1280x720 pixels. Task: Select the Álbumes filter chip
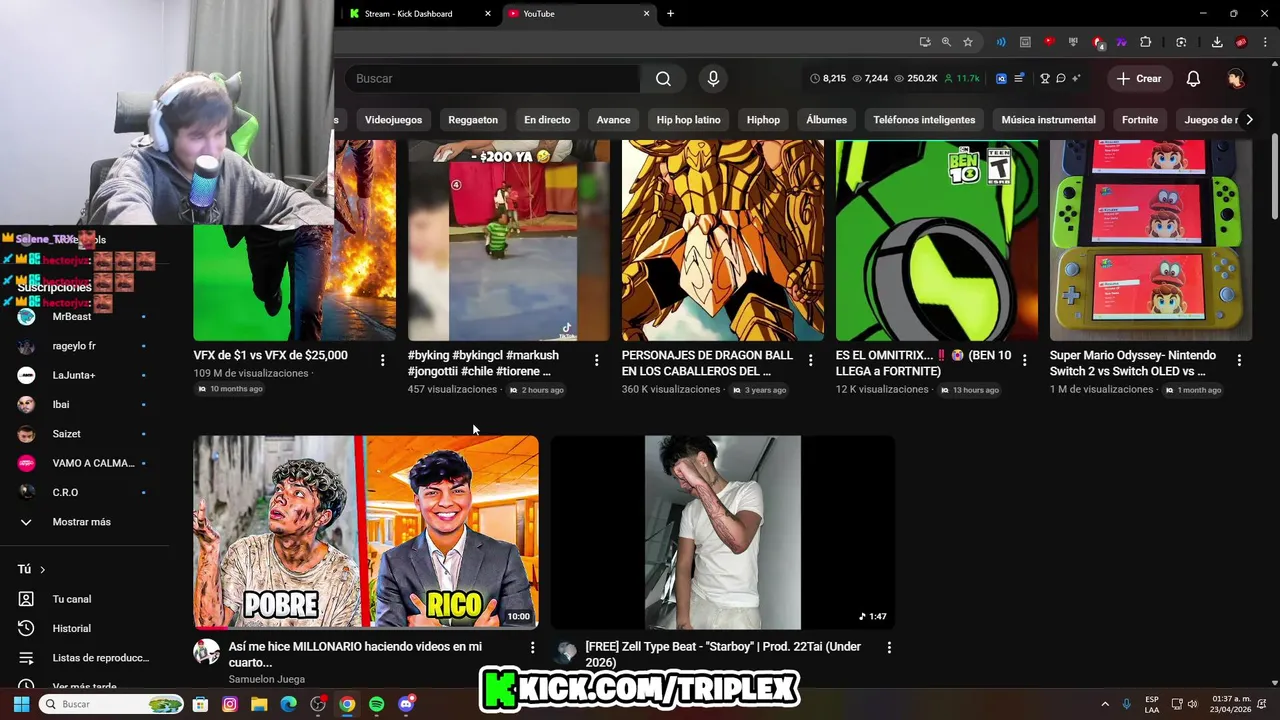pos(826,119)
